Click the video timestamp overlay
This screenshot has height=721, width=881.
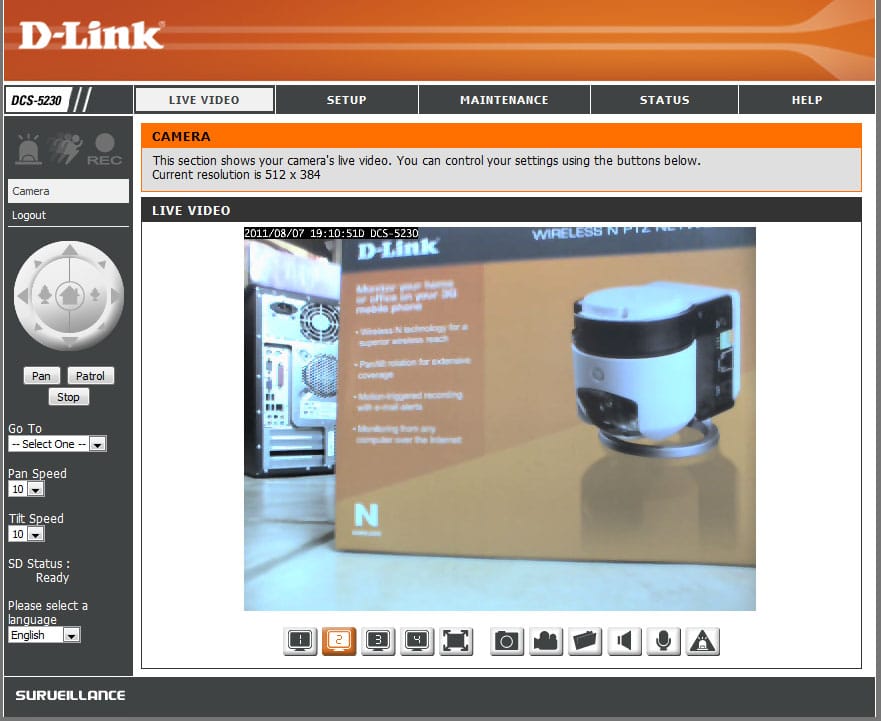pyautogui.click(x=331, y=233)
